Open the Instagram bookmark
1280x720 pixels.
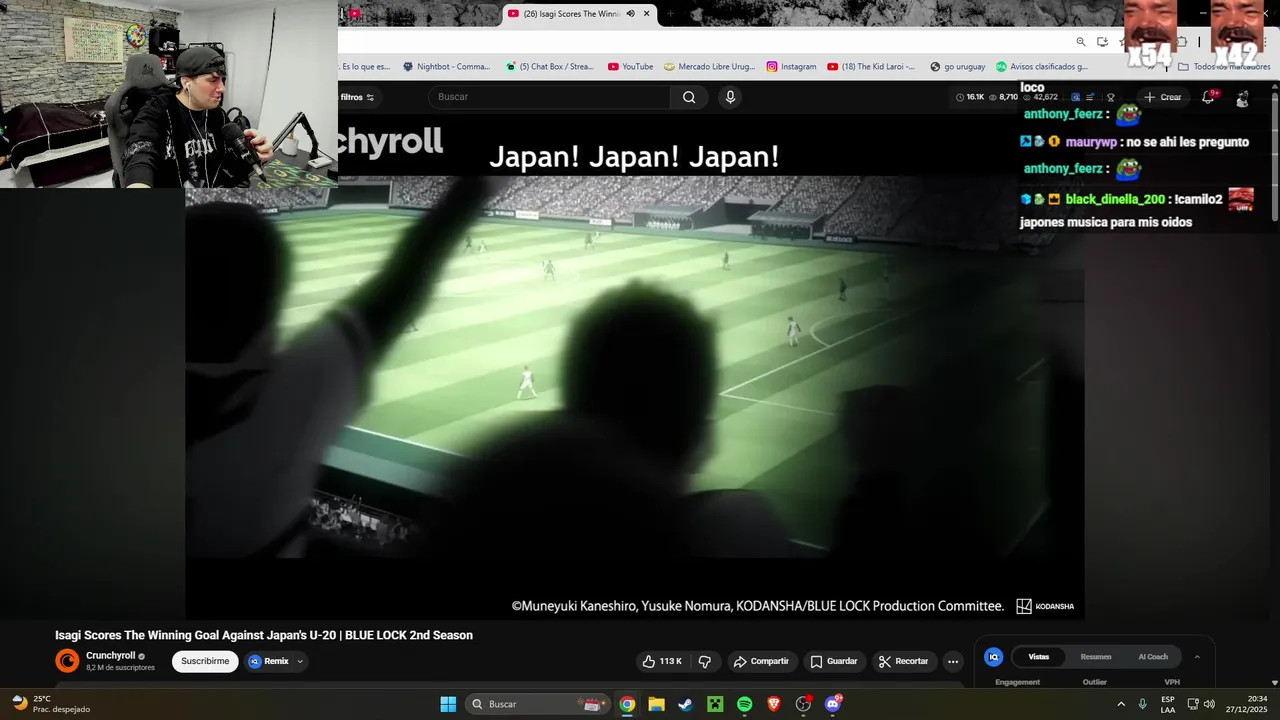791,67
